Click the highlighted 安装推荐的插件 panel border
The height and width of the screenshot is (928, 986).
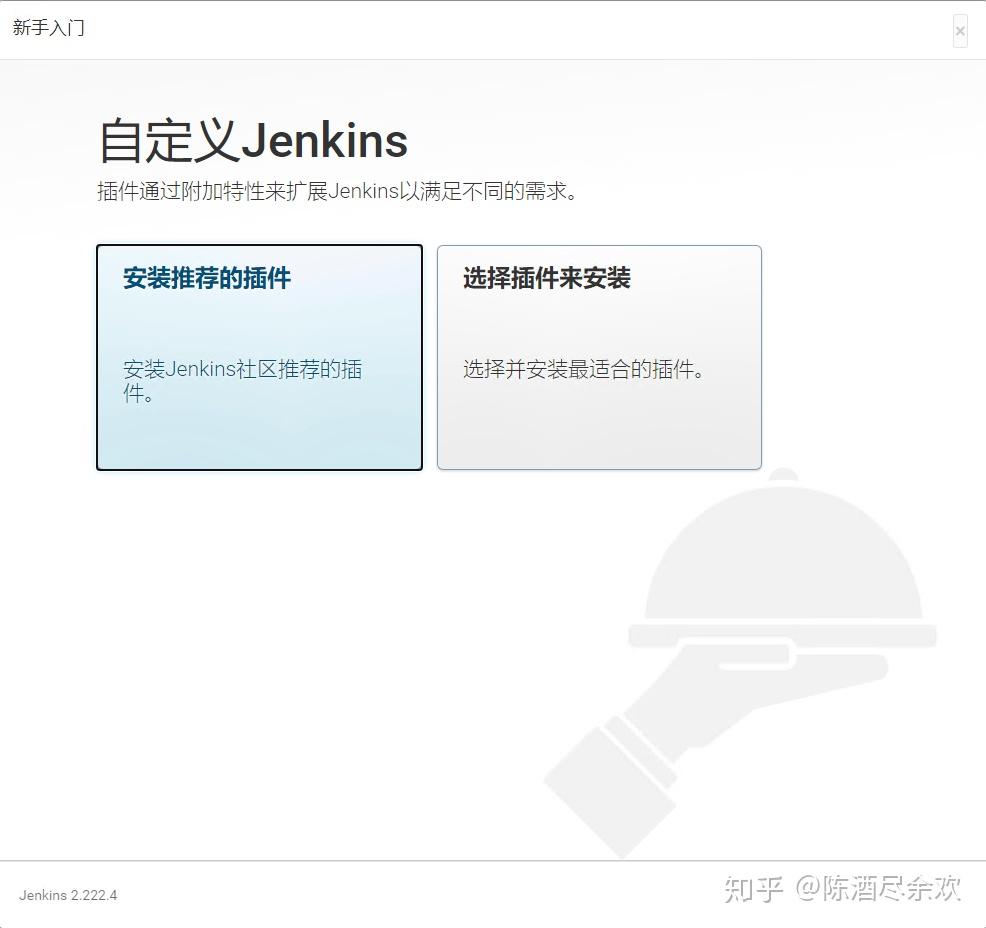click(259, 245)
